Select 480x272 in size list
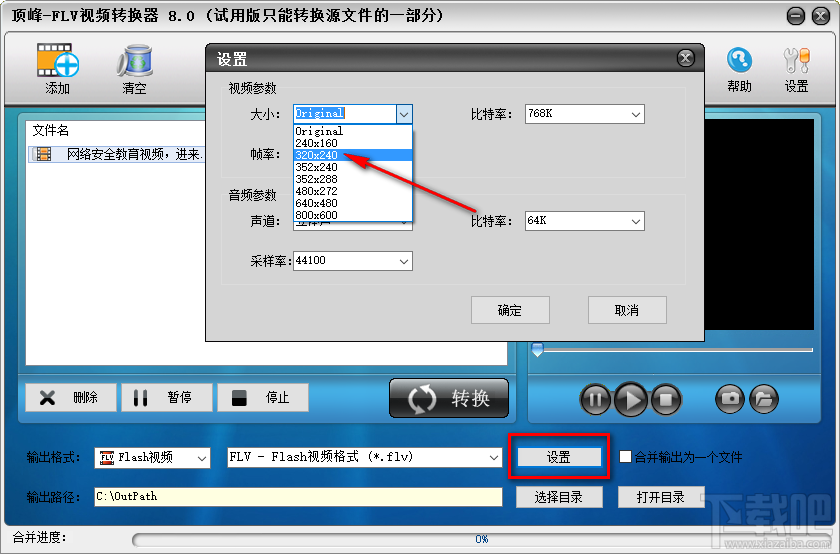The height and width of the screenshot is (554, 840). tap(353, 191)
